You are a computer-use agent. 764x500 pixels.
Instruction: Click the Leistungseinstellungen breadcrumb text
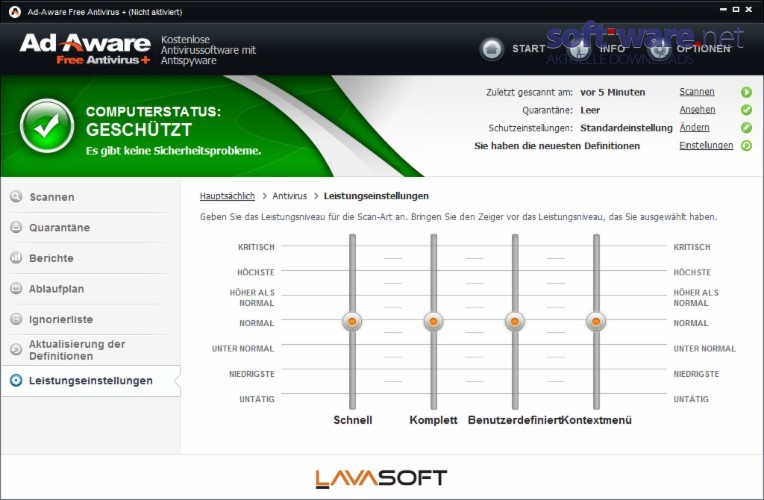click(376, 196)
